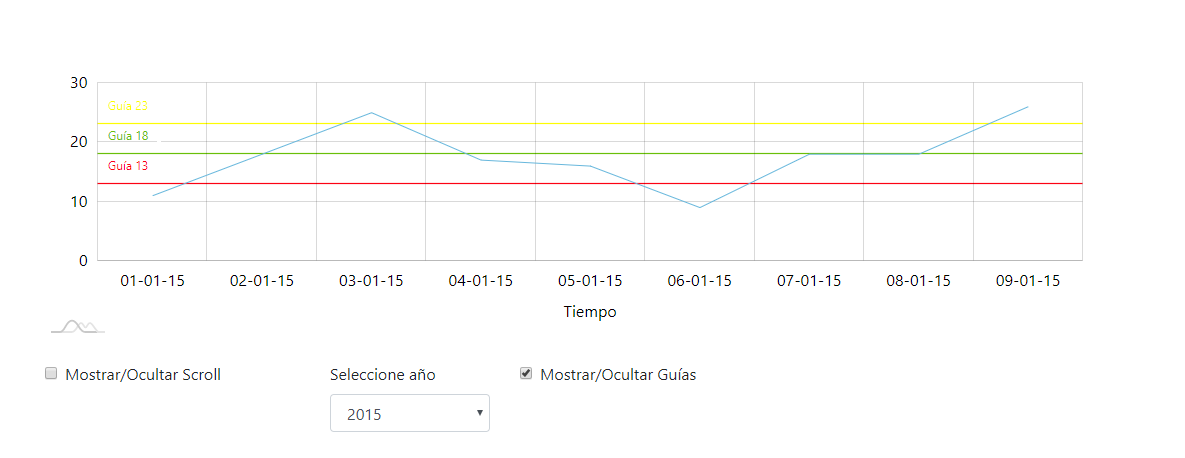Enable the Mostrar/Ocultar Scroll checkbox
The width and height of the screenshot is (1185, 458).
tap(51, 374)
